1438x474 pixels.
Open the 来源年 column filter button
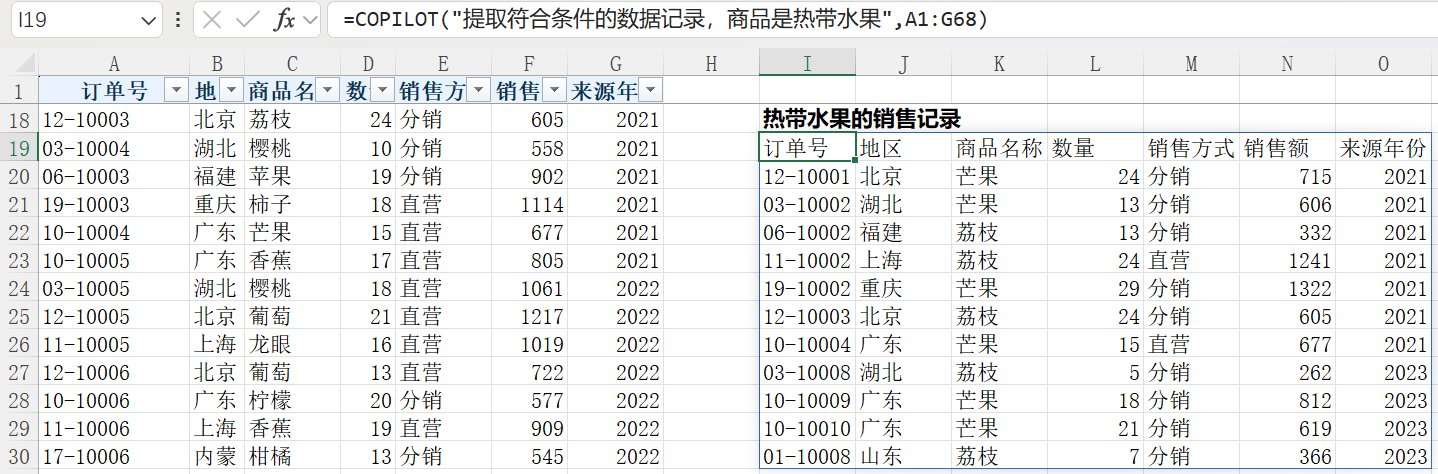pyautogui.click(x=650, y=91)
